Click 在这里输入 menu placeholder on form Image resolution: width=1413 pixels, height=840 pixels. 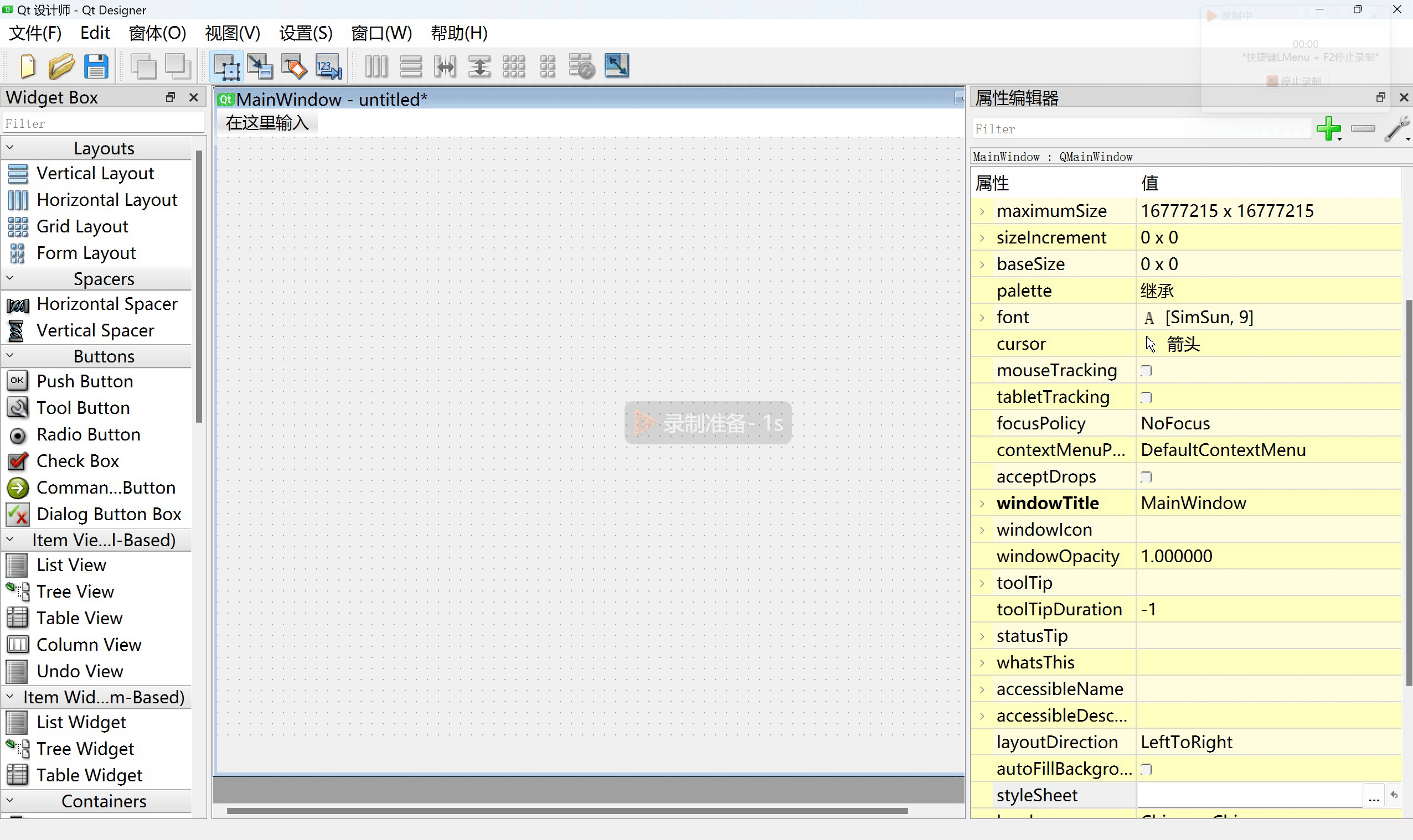[267, 123]
